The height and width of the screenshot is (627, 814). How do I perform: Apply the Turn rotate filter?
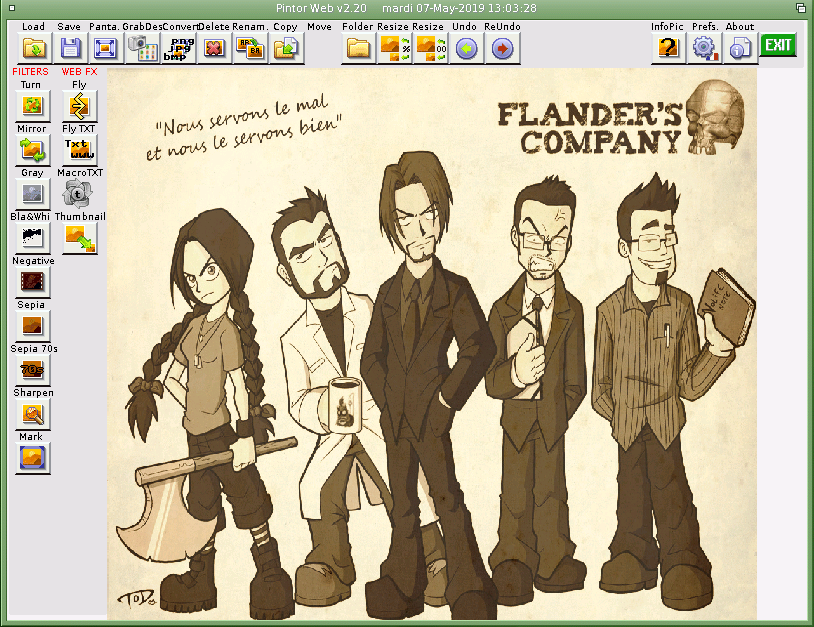point(32,106)
